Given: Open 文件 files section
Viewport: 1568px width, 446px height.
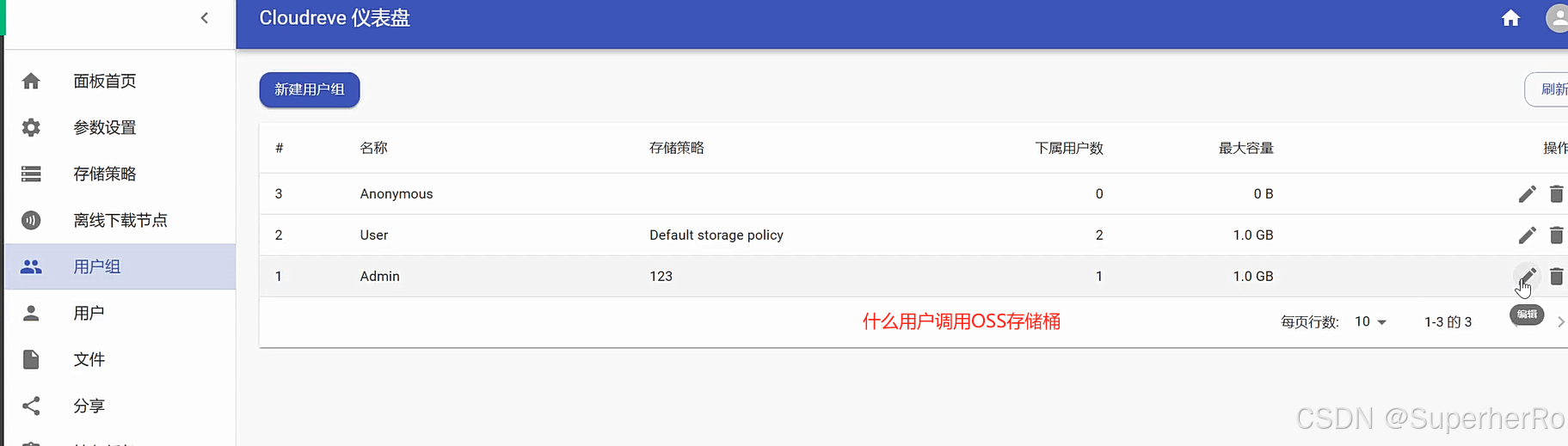Looking at the screenshot, I should pos(89,359).
